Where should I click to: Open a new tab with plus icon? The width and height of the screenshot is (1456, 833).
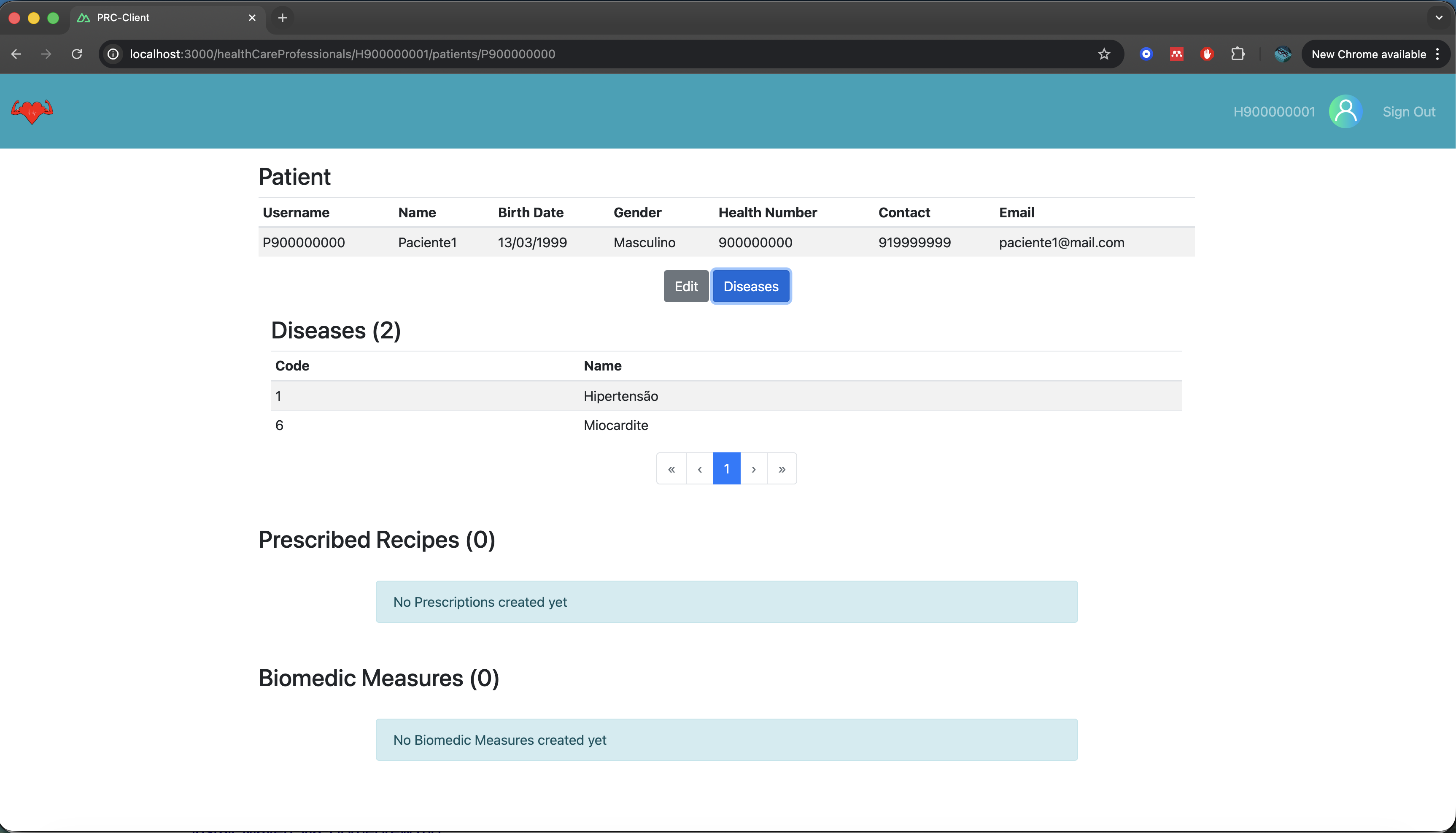283,18
